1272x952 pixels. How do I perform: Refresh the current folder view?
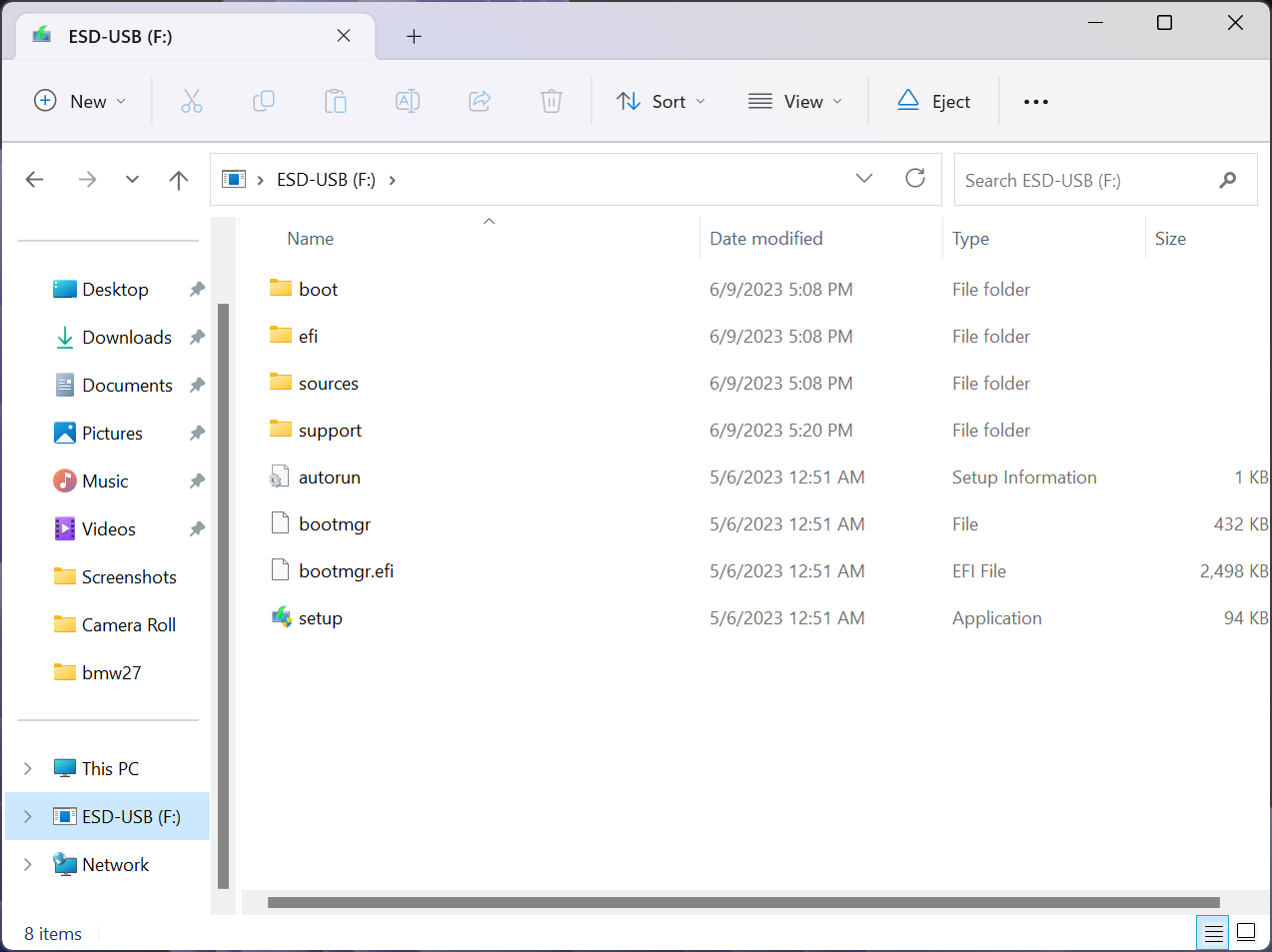click(x=915, y=179)
